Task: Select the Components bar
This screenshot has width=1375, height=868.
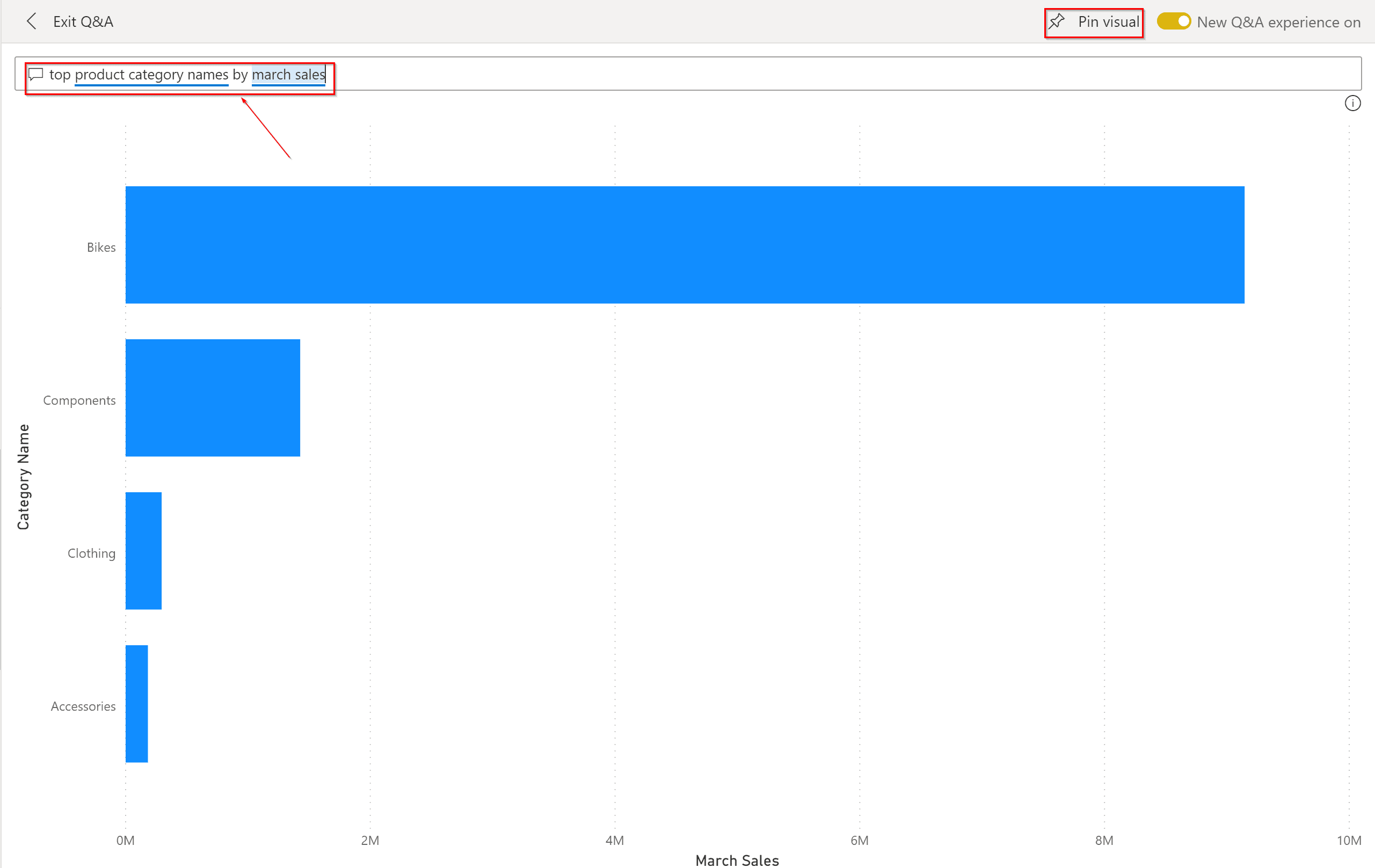Action: click(213, 398)
